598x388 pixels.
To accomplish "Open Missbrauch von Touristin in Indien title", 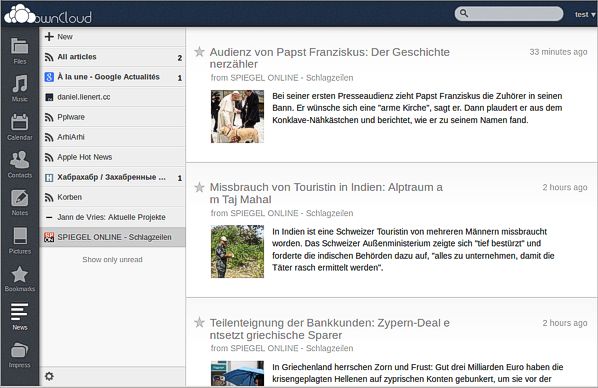I will click(x=326, y=193).
